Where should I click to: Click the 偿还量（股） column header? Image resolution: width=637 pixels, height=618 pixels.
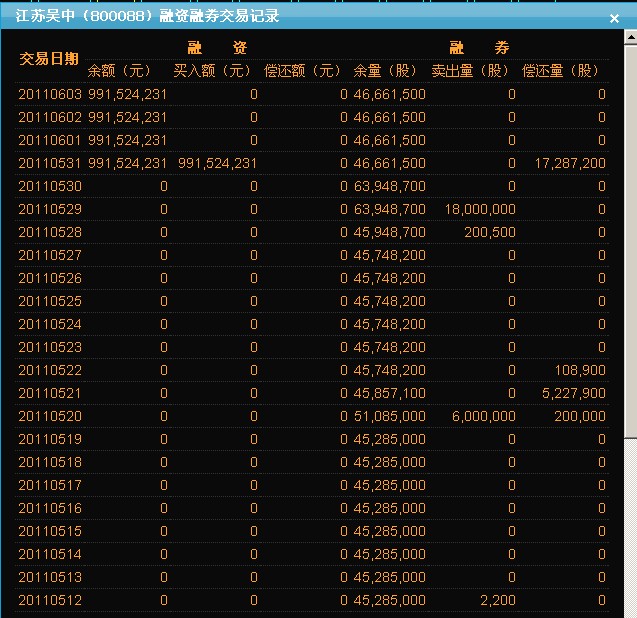click(x=561, y=71)
